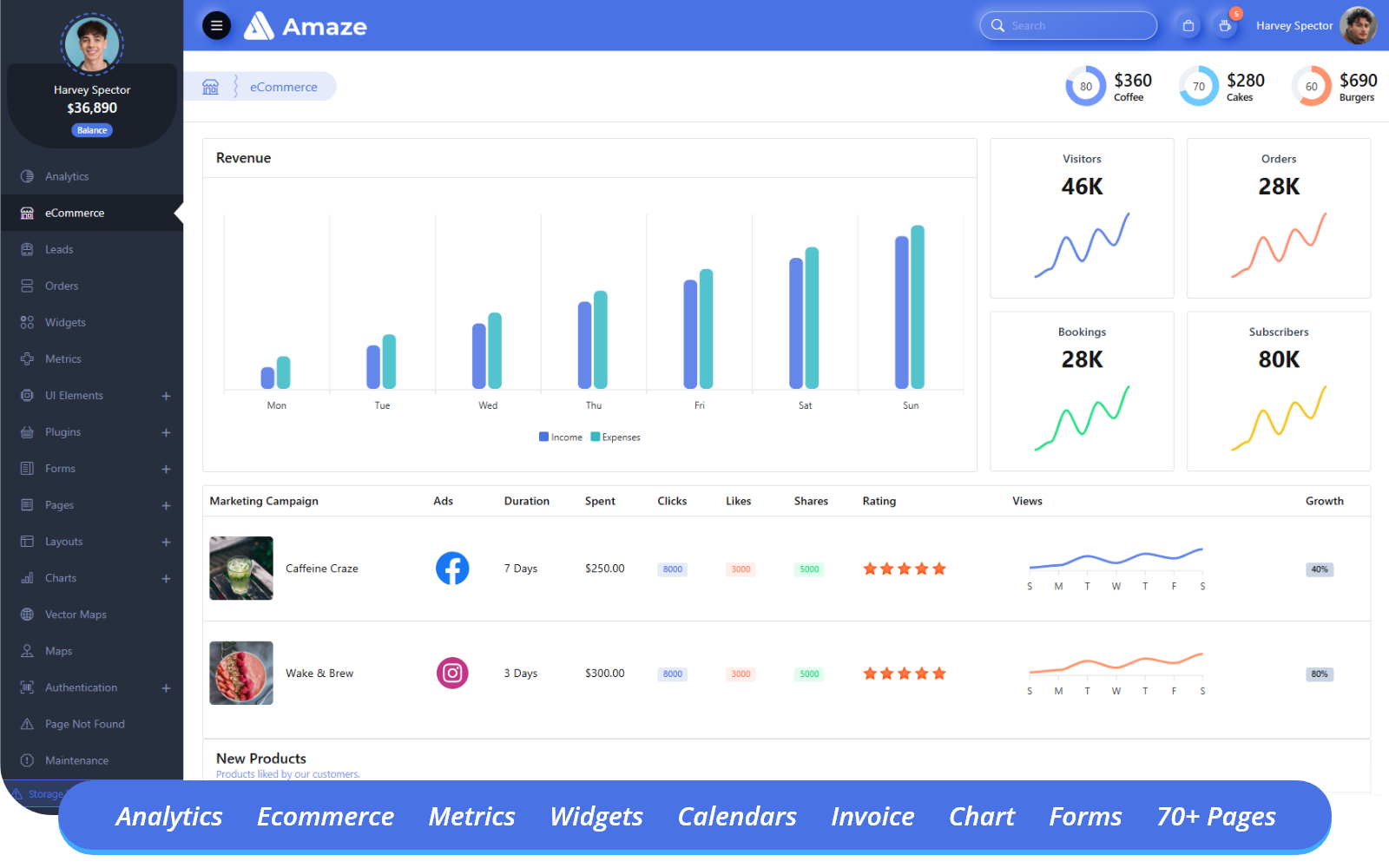Click the Metrics wrench icon in the sidebar
Image resolution: width=1389 pixels, height=868 pixels.
(x=27, y=358)
